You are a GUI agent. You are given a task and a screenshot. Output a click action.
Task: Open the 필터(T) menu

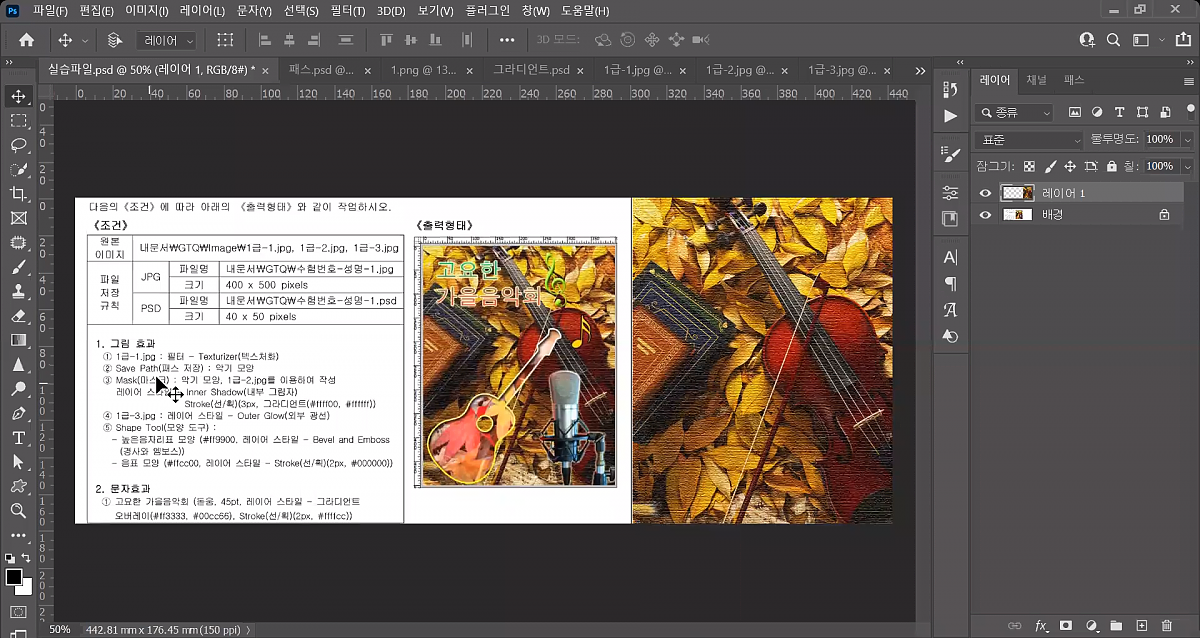point(347,11)
